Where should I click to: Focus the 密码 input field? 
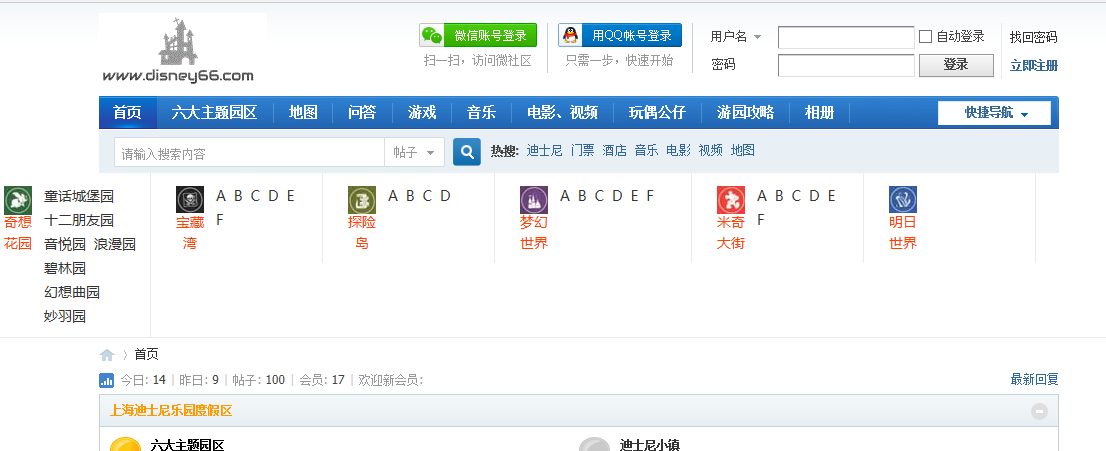click(846, 65)
